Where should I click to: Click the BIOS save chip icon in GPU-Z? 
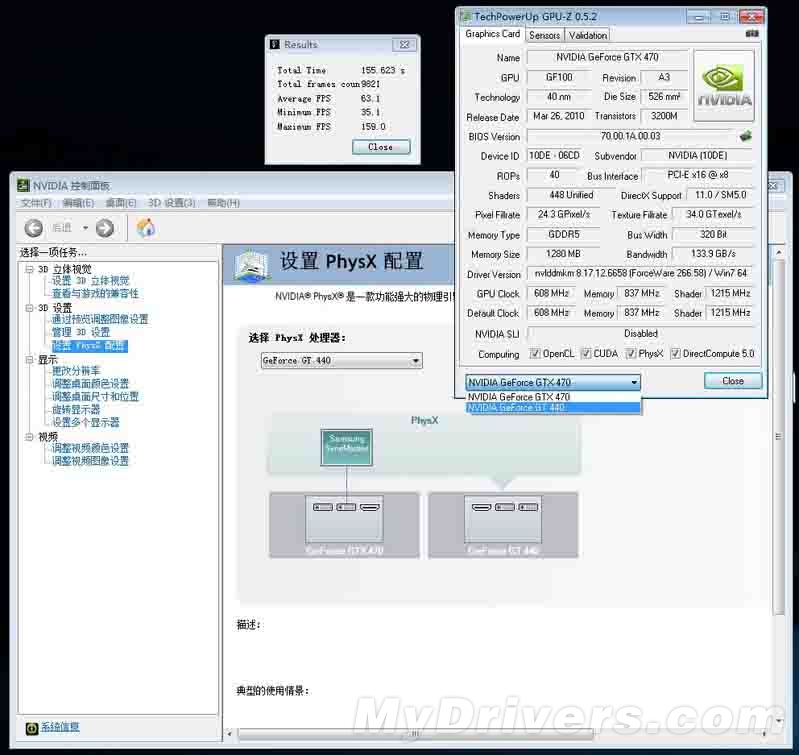pos(745,136)
